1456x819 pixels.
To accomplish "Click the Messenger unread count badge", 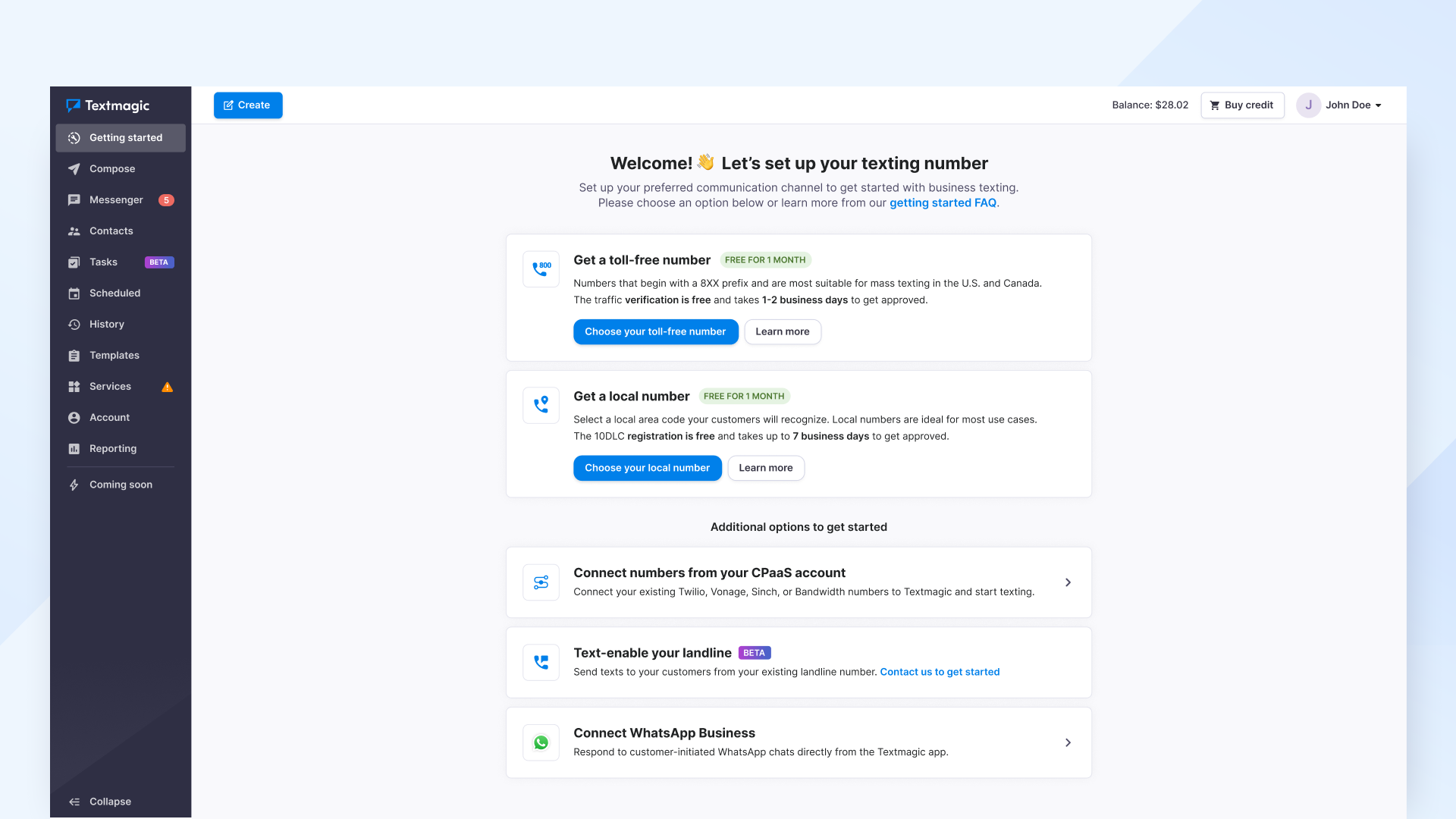I will point(166,200).
